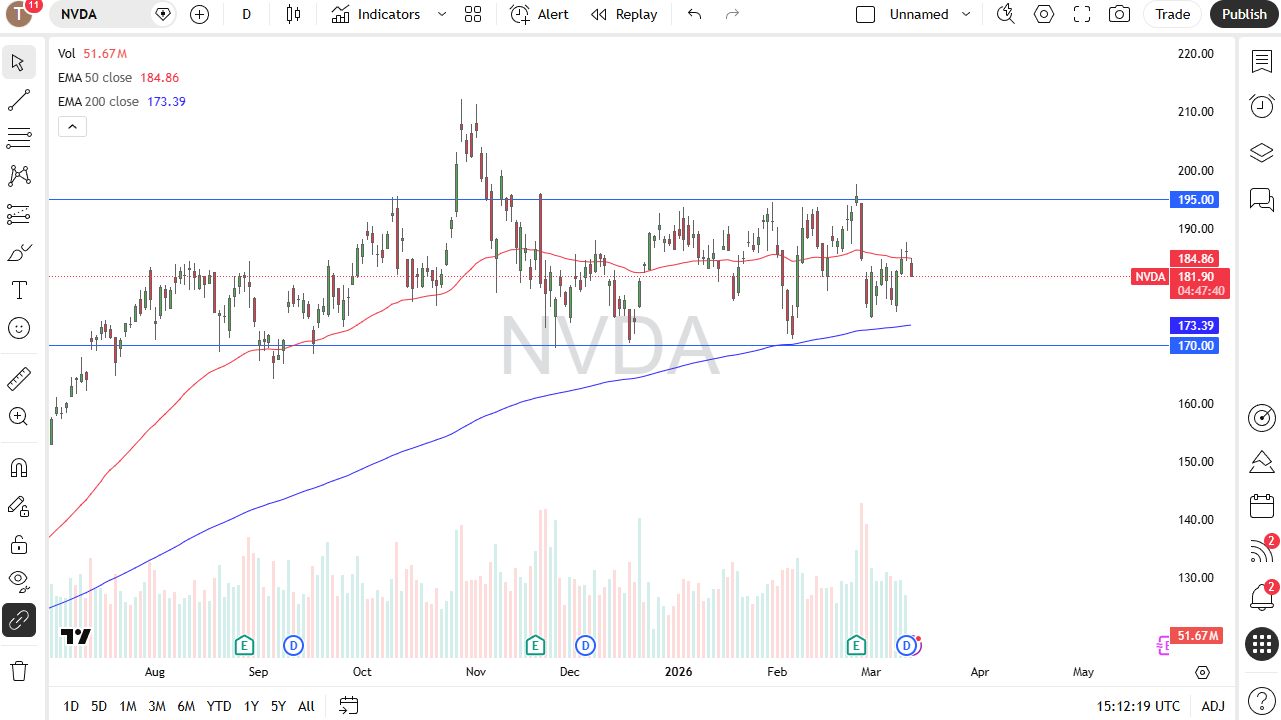Select the Text annotation tool
The width and height of the screenshot is (1281, 720).
click(x=18, y=290)
